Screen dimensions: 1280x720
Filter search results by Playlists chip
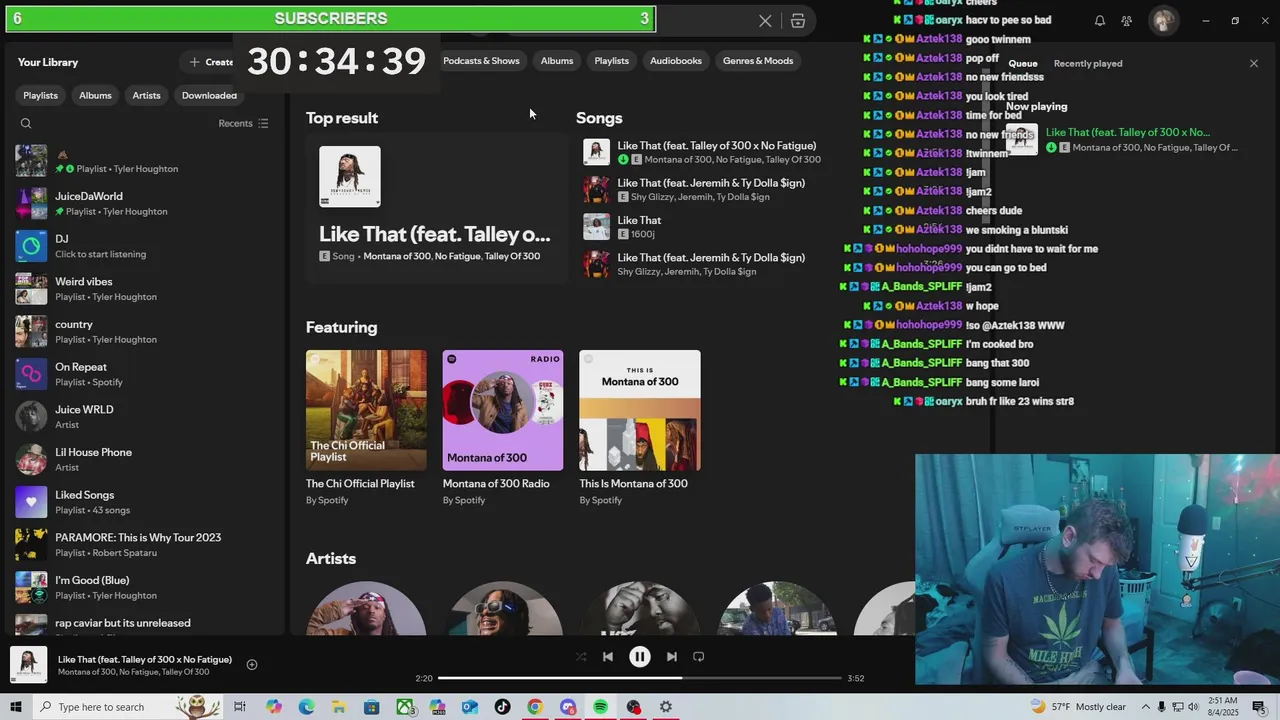pos(612,61)
